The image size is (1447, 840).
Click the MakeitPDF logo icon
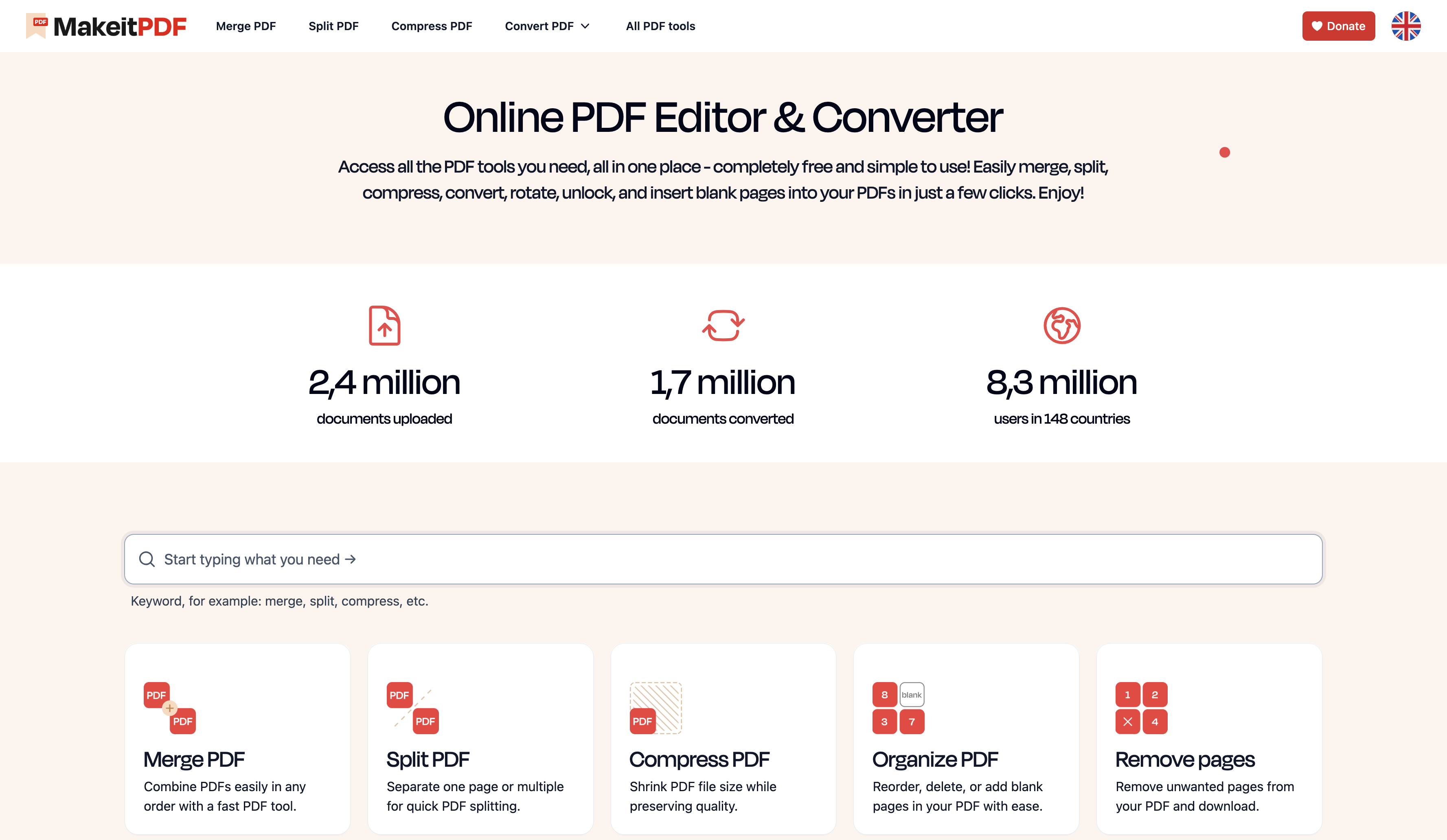pyautogui.click(x=37, y=26)
